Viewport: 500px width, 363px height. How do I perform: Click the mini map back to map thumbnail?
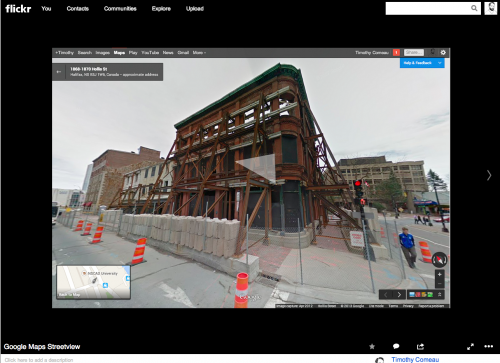[93, 282]
